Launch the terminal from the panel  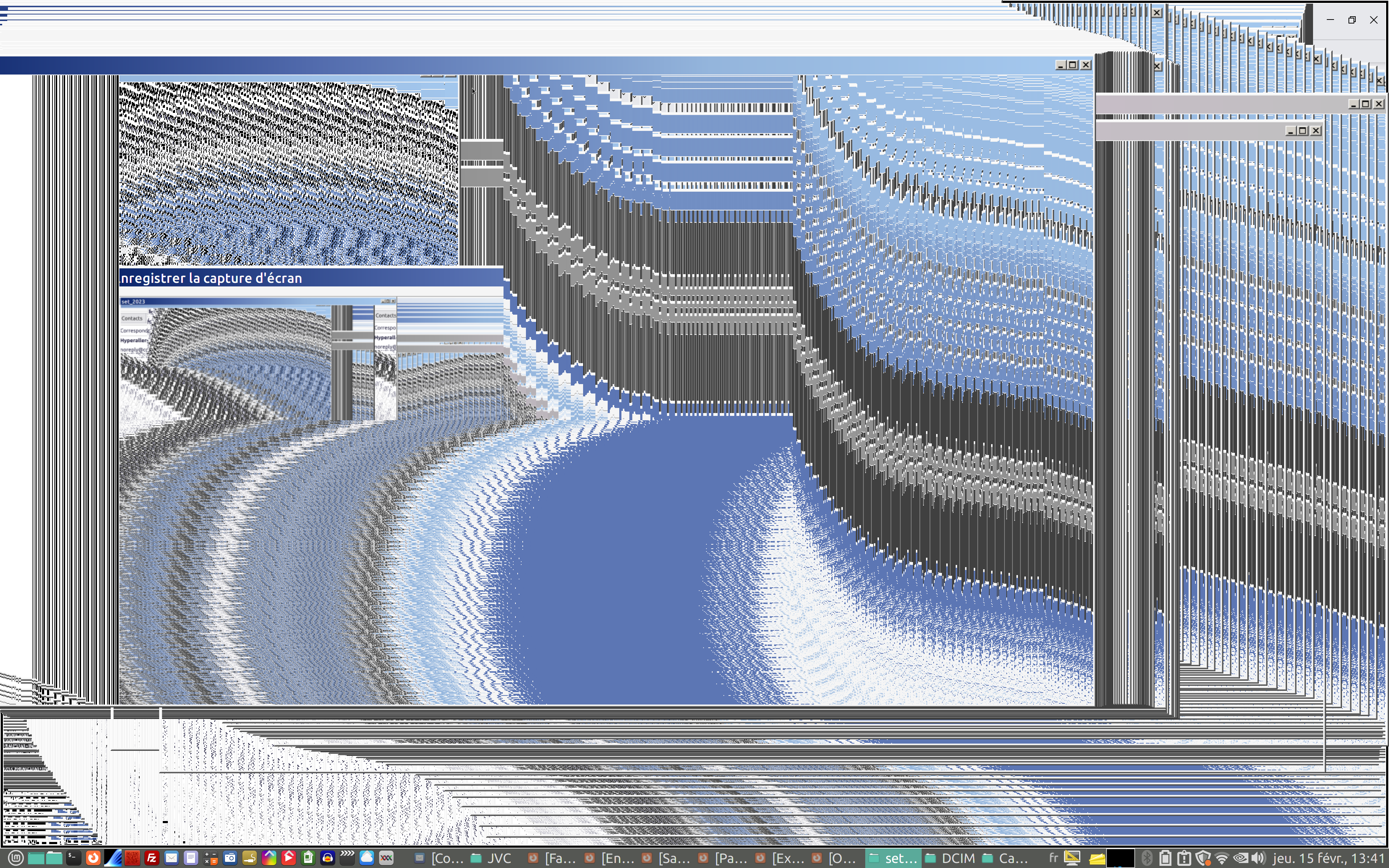(x=73, y=858)
